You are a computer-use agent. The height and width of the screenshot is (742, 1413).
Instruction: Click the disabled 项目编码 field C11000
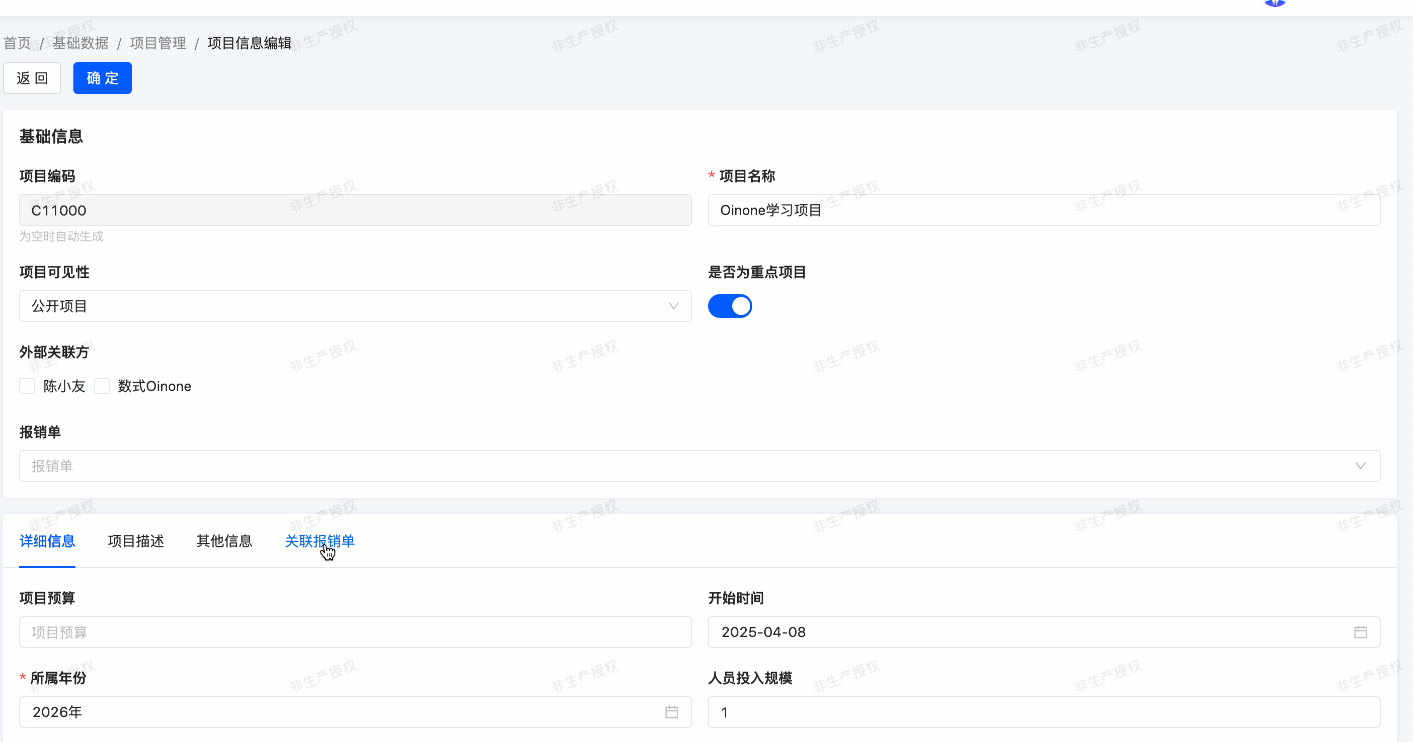tap(355, 210)
